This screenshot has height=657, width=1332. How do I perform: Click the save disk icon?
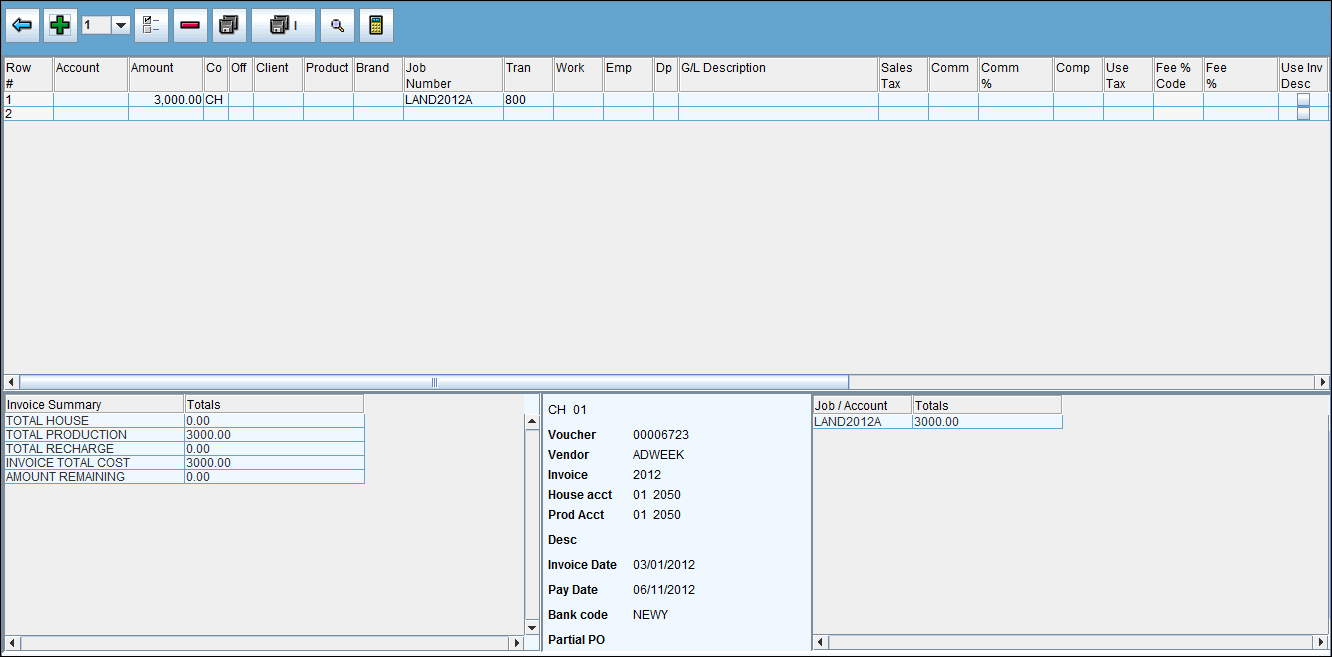pos(229,26)
